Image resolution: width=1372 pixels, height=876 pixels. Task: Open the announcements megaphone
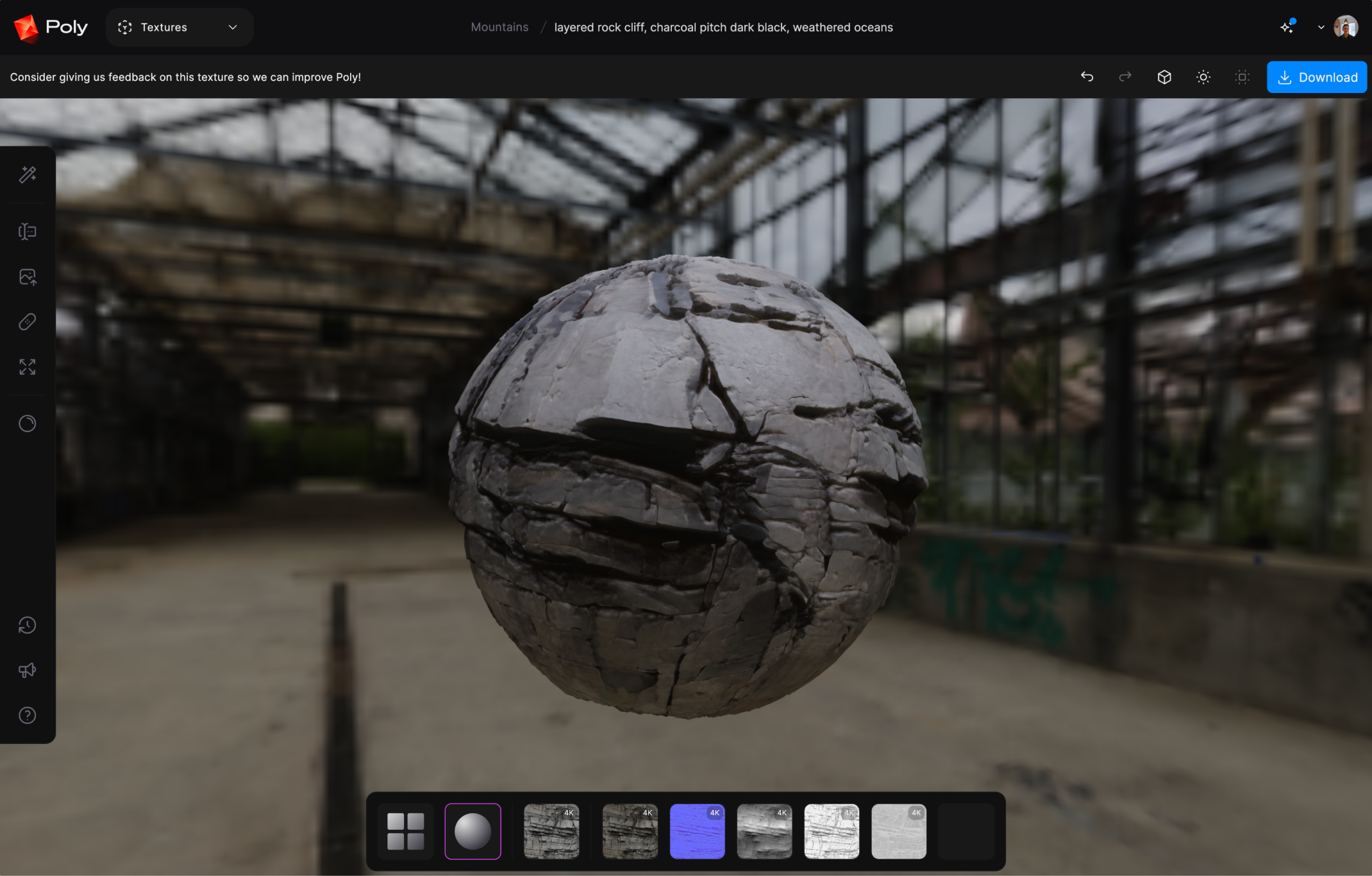tap(28, 670)
